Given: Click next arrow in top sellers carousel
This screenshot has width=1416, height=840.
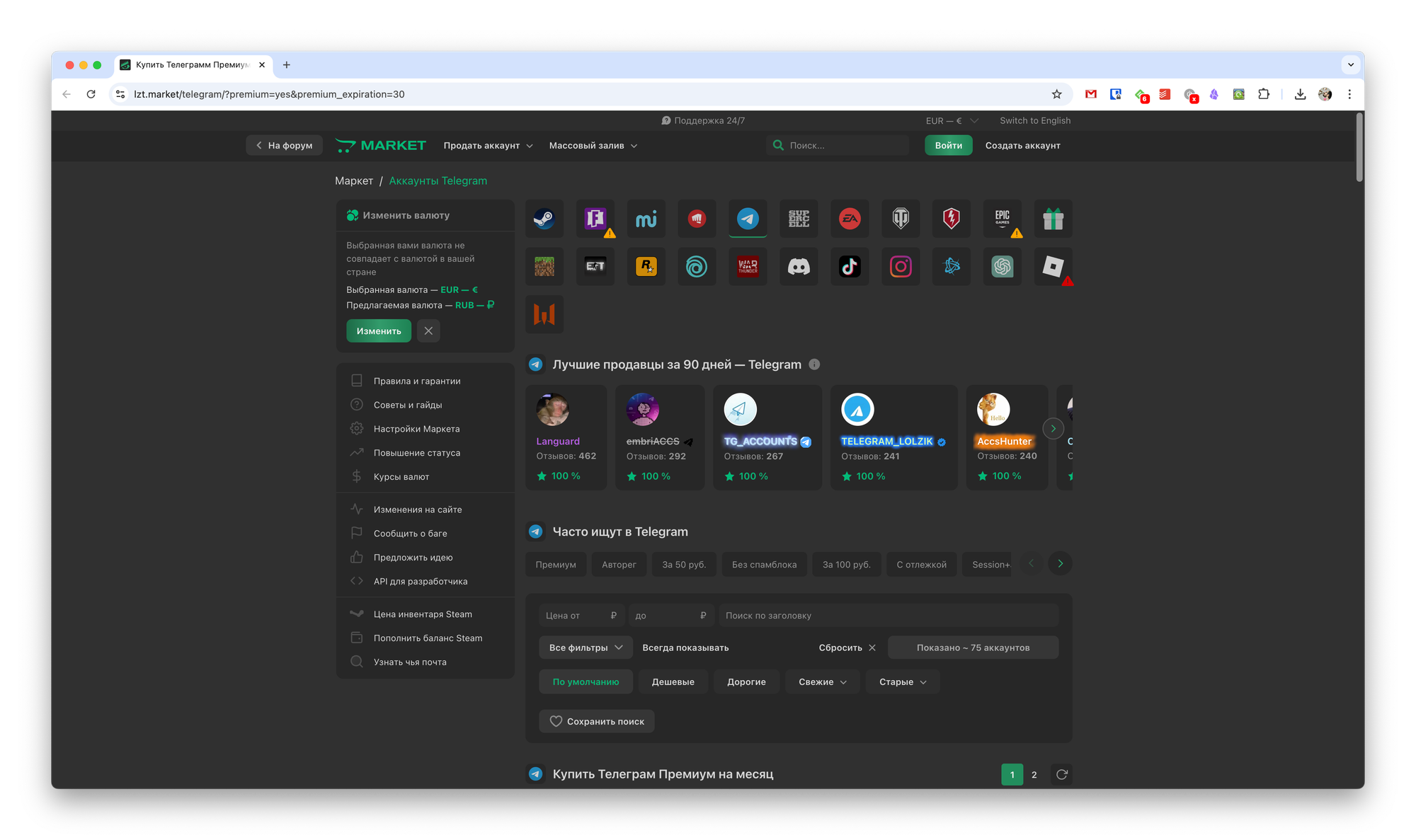Looking at the screenshot, I should point(1053,428).
